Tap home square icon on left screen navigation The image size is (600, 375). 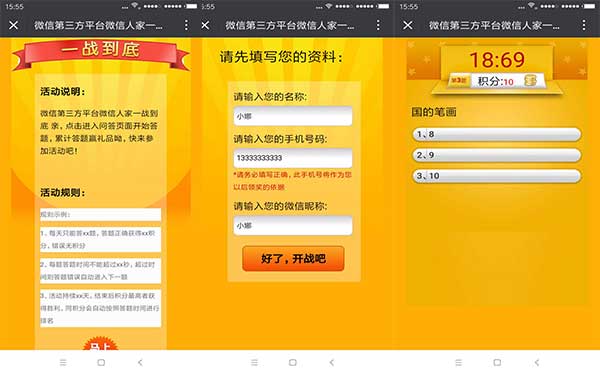101,362
